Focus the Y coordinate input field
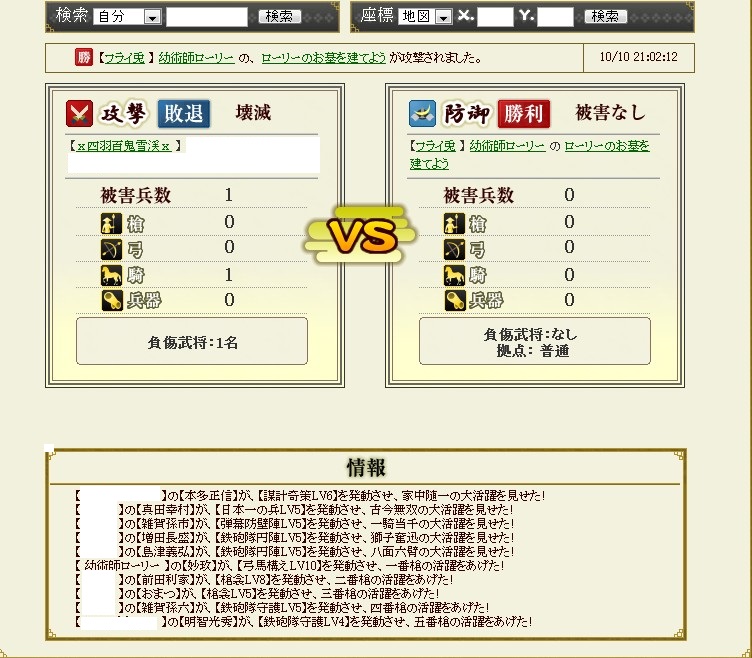 [x=555, y=17]
